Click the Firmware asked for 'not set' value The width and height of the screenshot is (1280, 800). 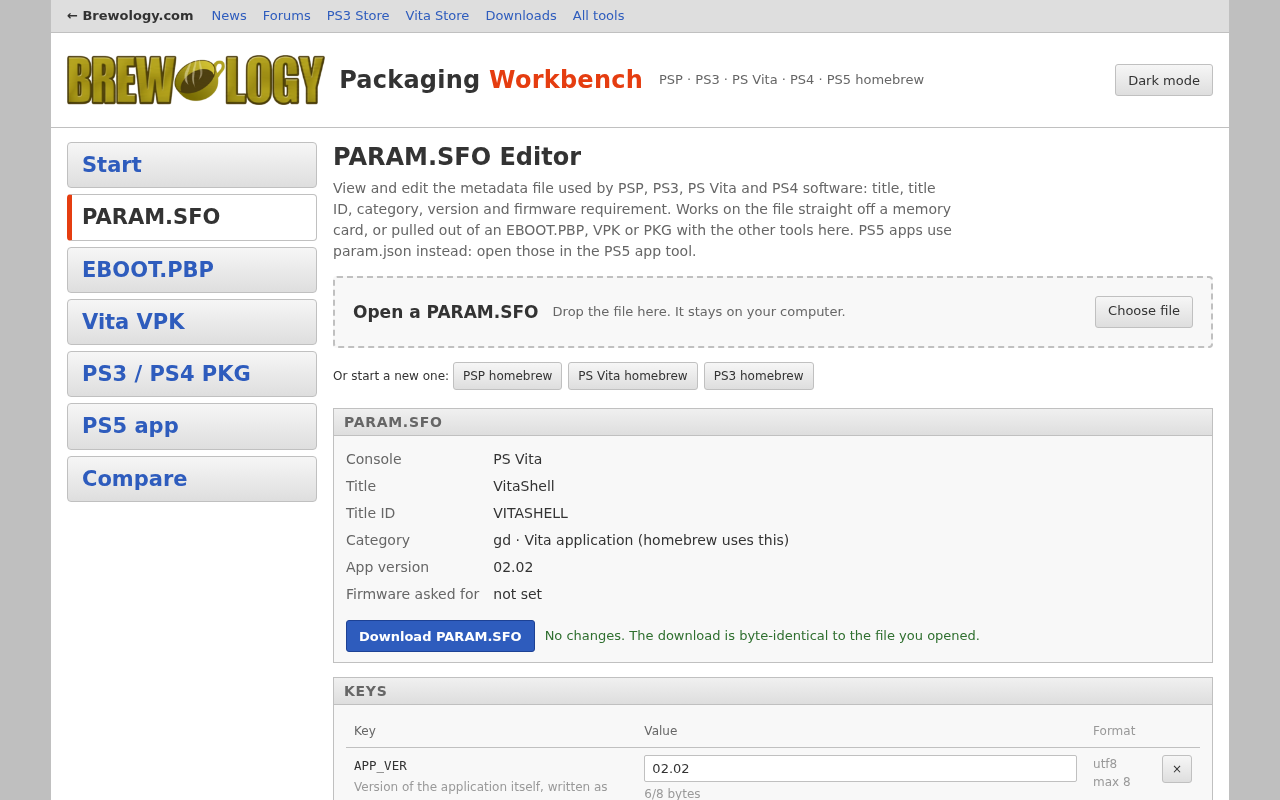(517, 594)
